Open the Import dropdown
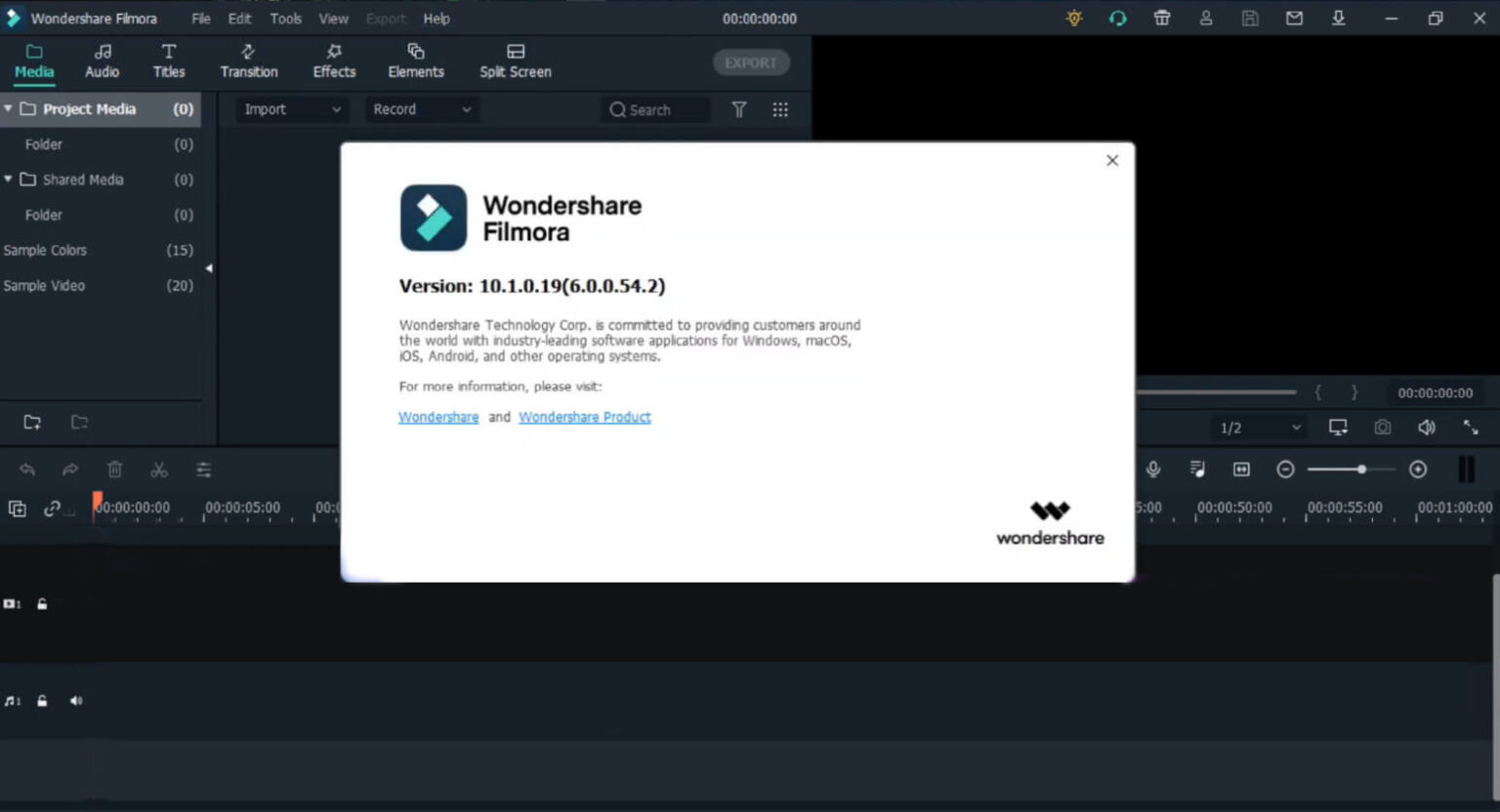 pos(288,109)
